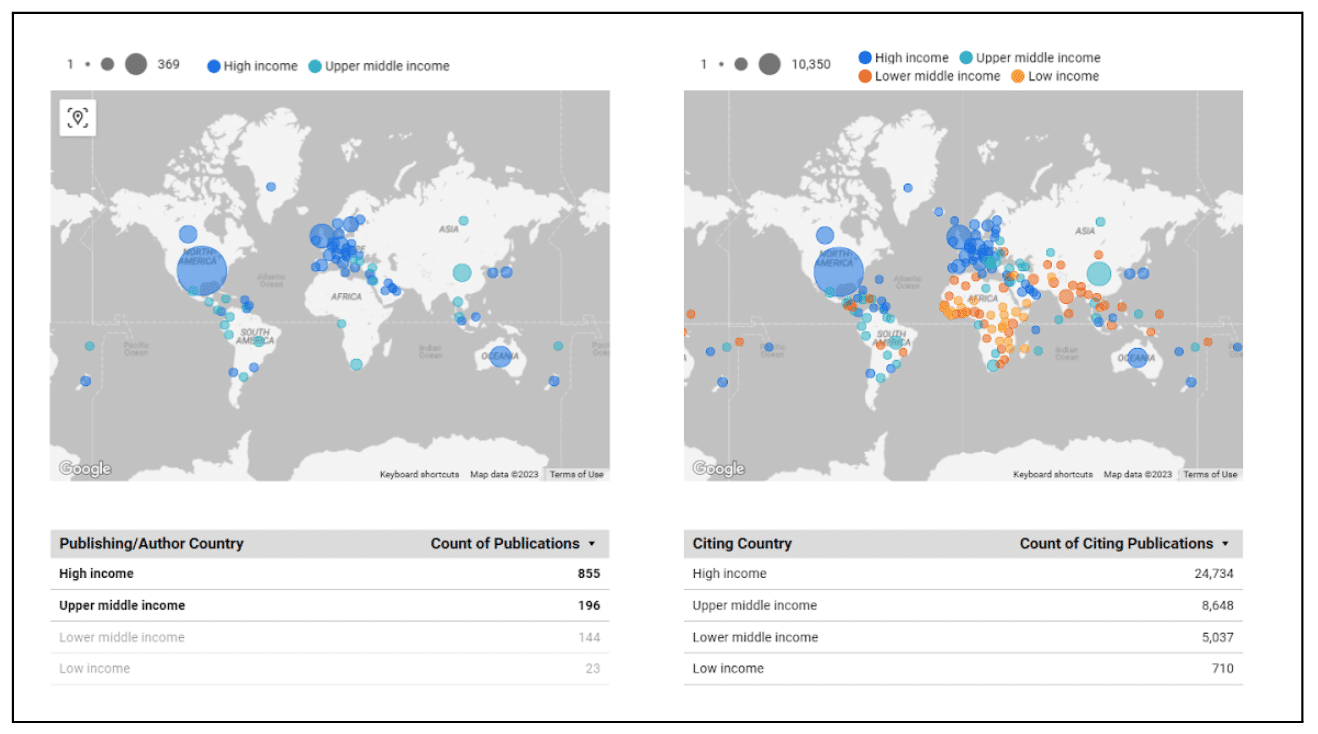Click the Greenland bubble on the left map
The height and width of the screenshot is (734, 1318).
271,186
